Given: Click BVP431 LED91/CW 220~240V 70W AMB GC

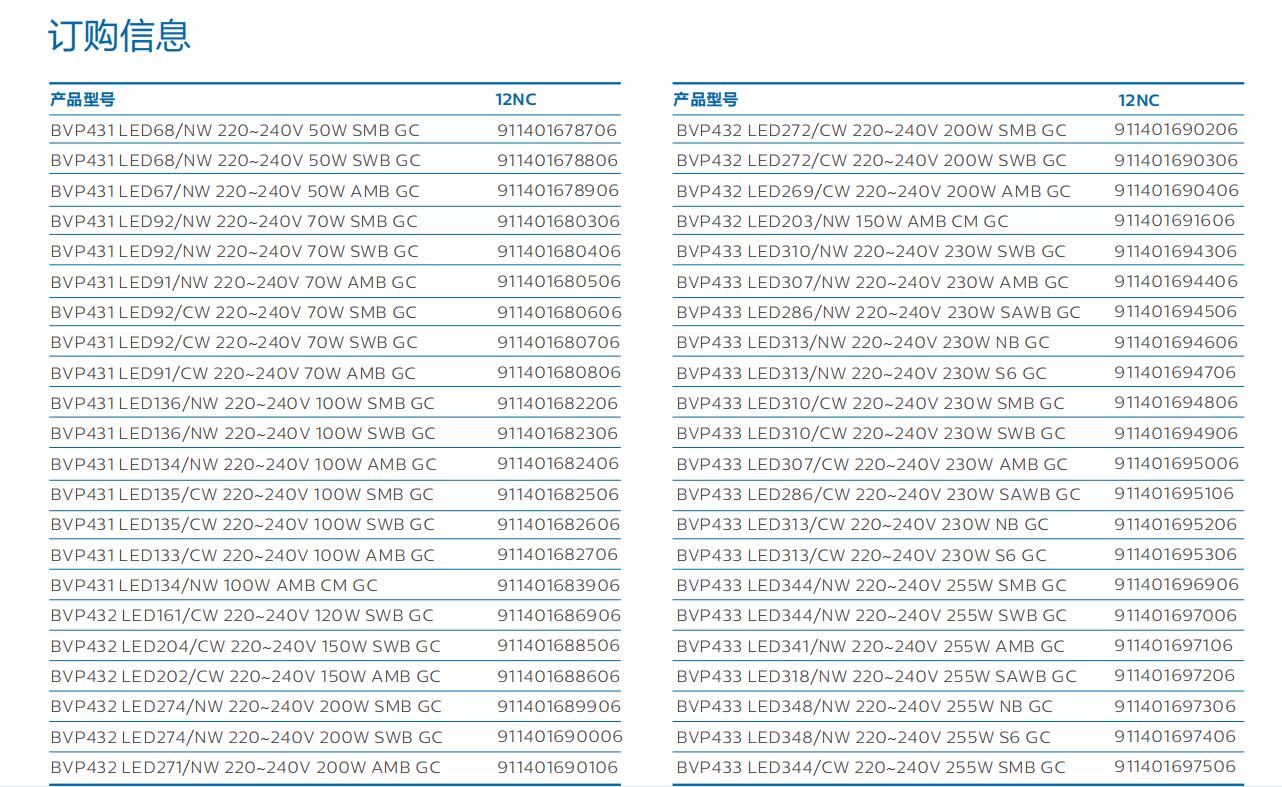Looking at the screenshot, I should [233, 373].
